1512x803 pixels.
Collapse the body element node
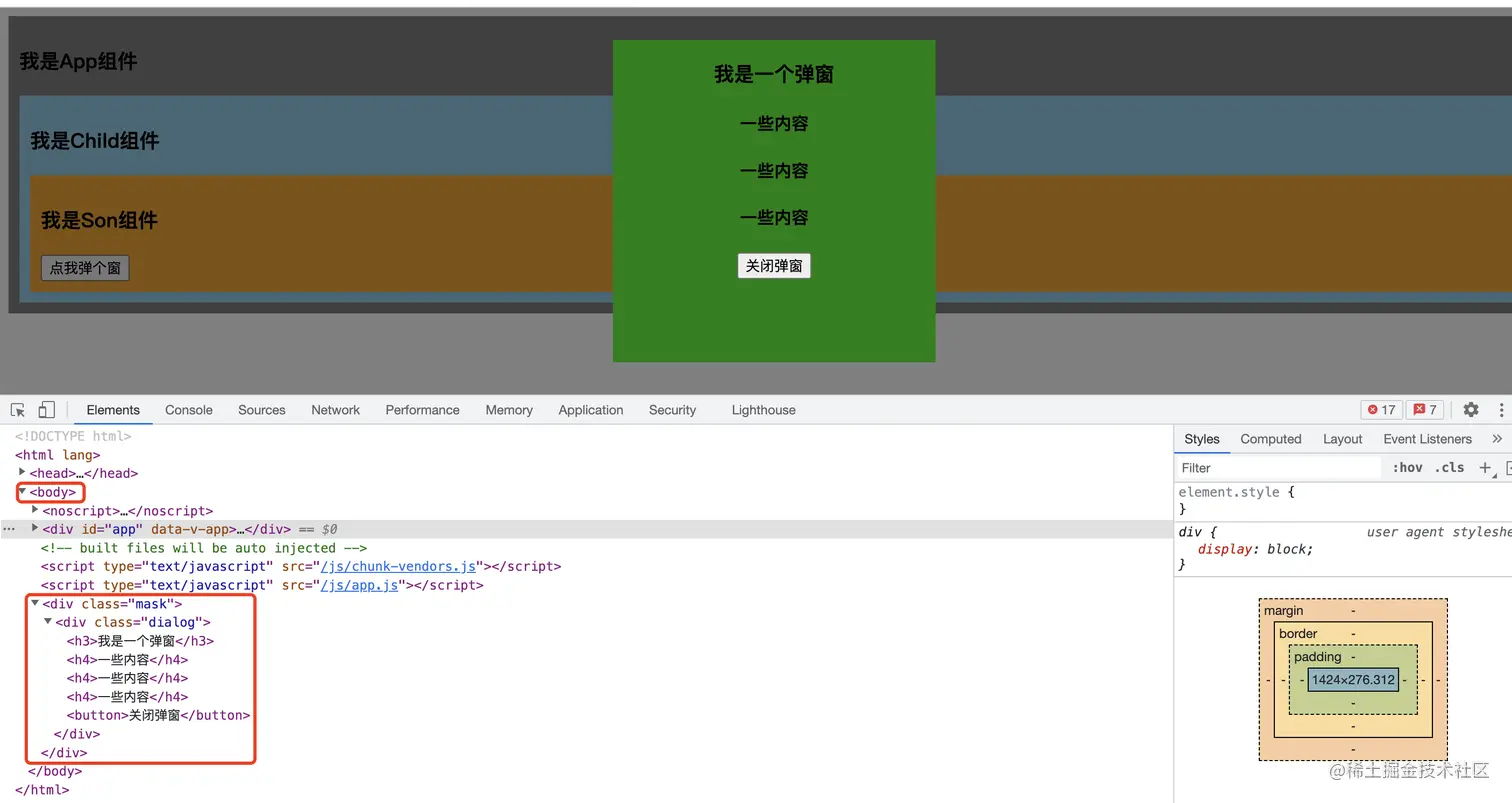coord(22,492)
